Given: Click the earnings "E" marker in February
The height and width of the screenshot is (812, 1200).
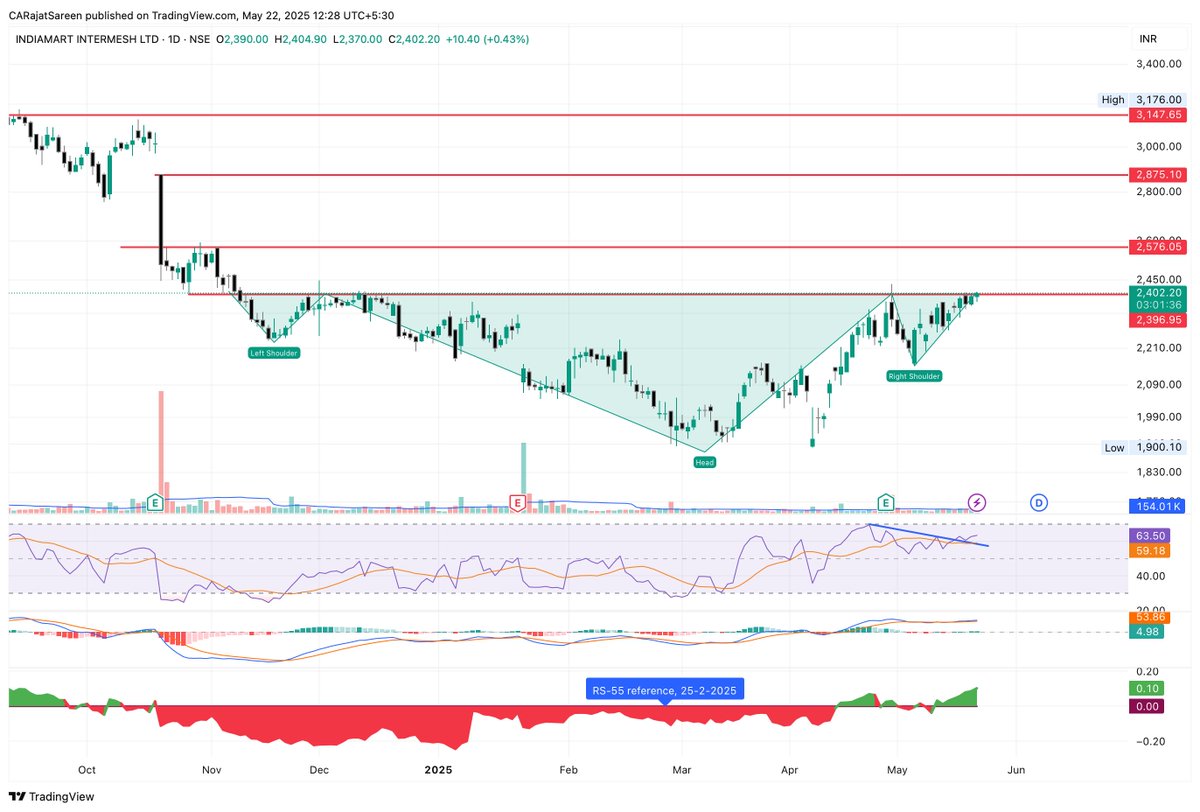Looking at the screenshot, I should [518, 503].
